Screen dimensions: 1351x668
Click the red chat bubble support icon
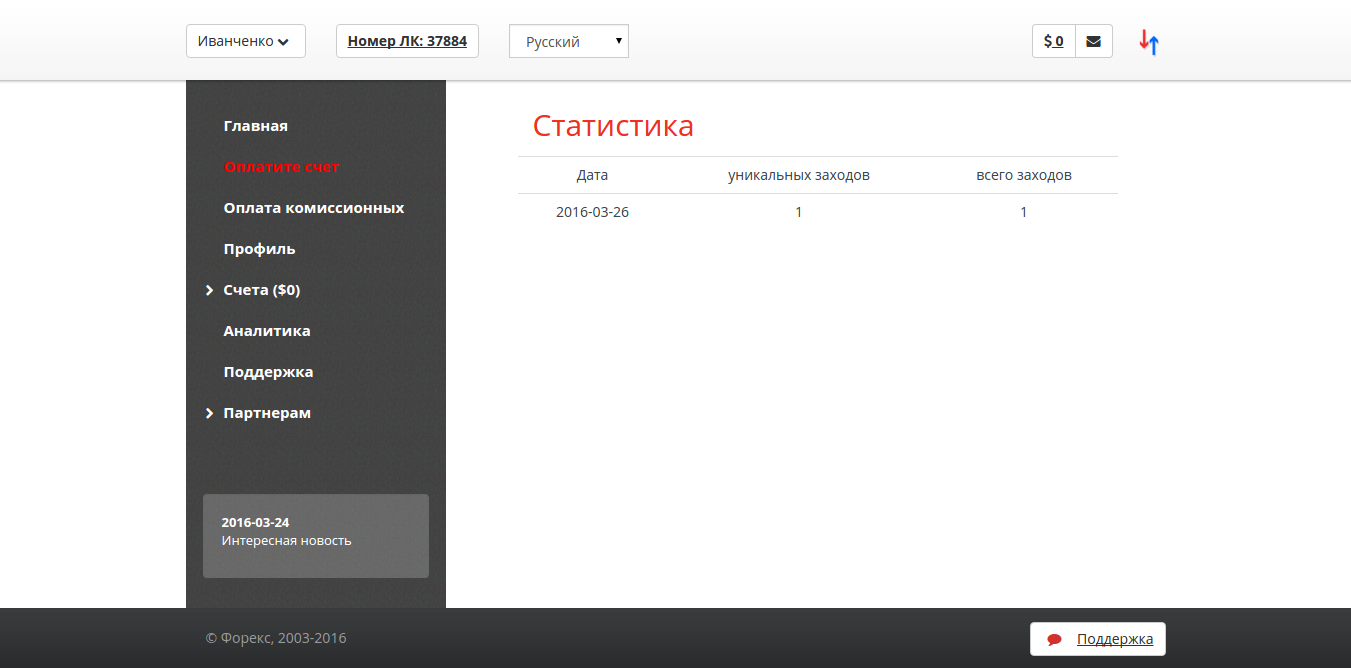[1054, 640]
